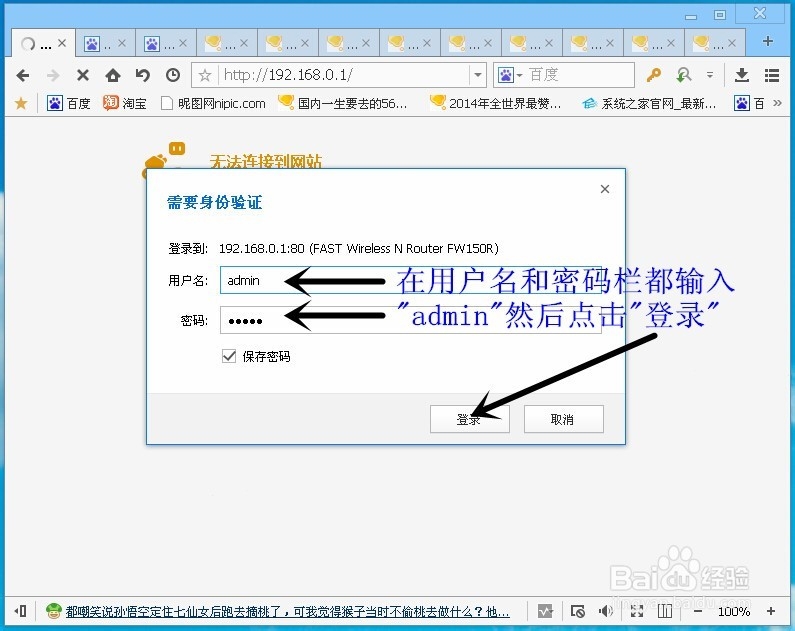
Task: Click the green mushroom icon in the status bar
Action: (x=54, y=611)
